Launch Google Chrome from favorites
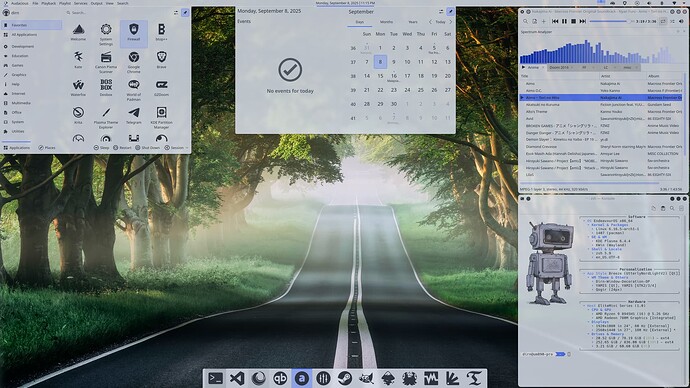The height and width of the screenshot is (388, 690). (134, 62)
